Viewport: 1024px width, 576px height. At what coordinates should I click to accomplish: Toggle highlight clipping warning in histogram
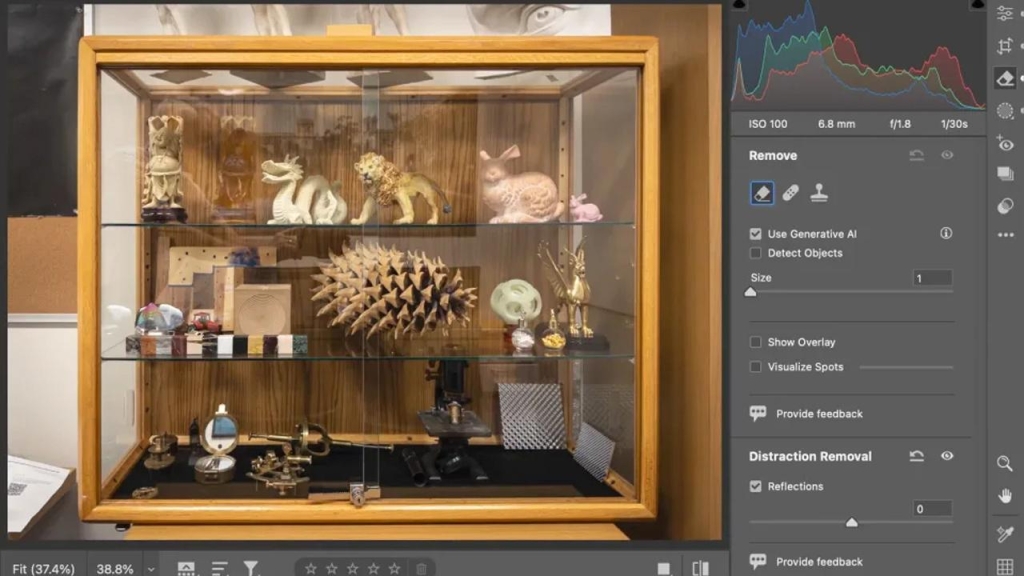click(x=978, y=5)
